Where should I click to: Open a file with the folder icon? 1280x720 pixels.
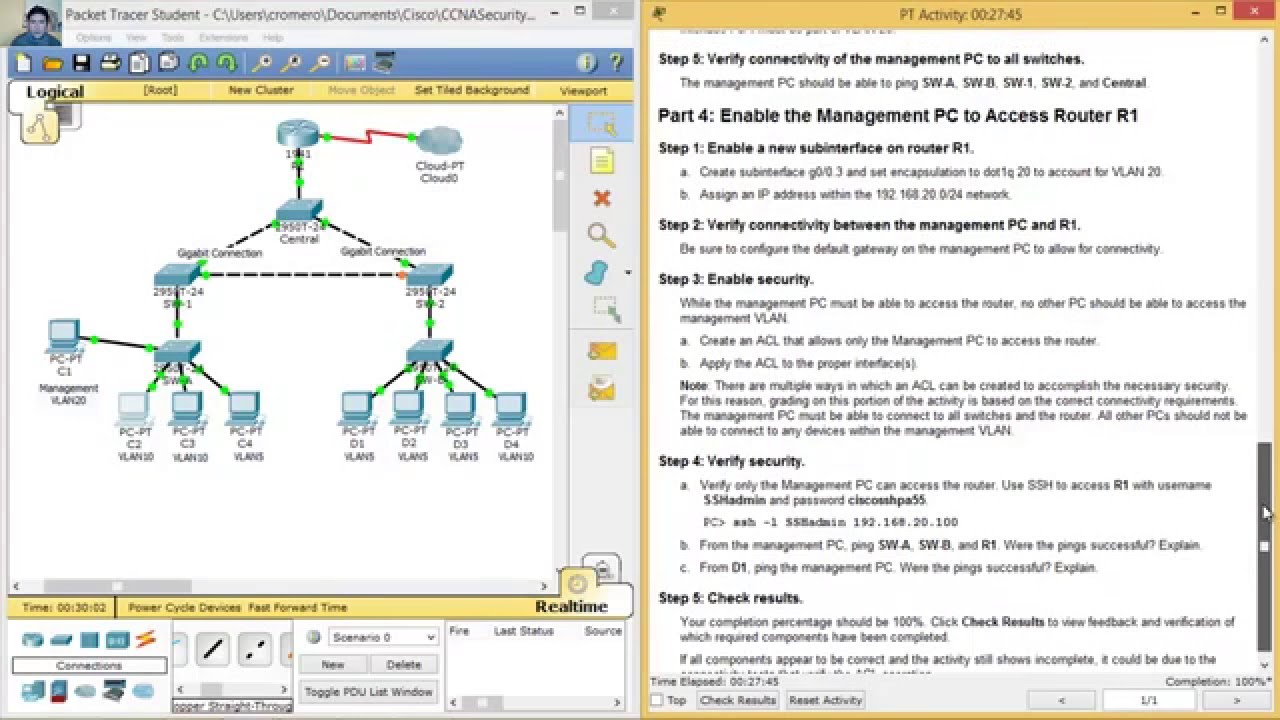[x=53, y=63]
